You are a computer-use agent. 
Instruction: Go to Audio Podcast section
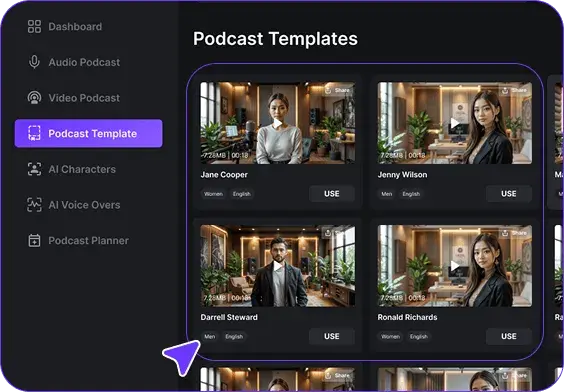coord(88,62)
